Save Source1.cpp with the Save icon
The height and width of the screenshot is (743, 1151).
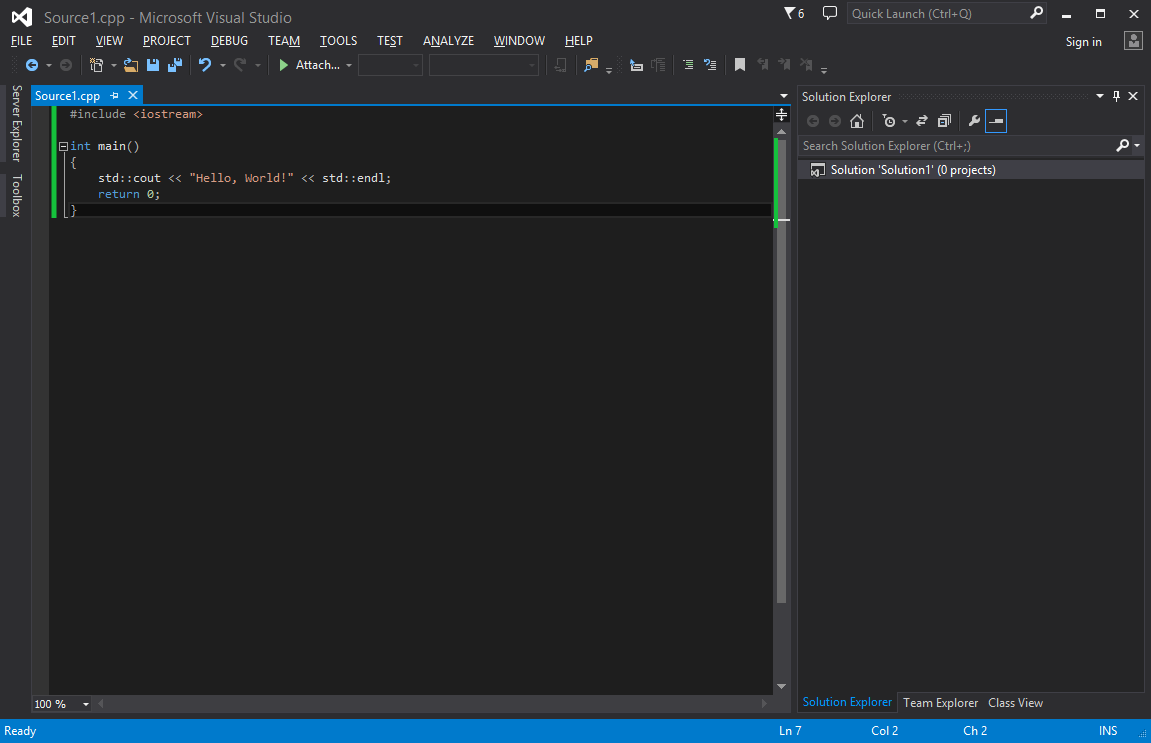[153, 65]
